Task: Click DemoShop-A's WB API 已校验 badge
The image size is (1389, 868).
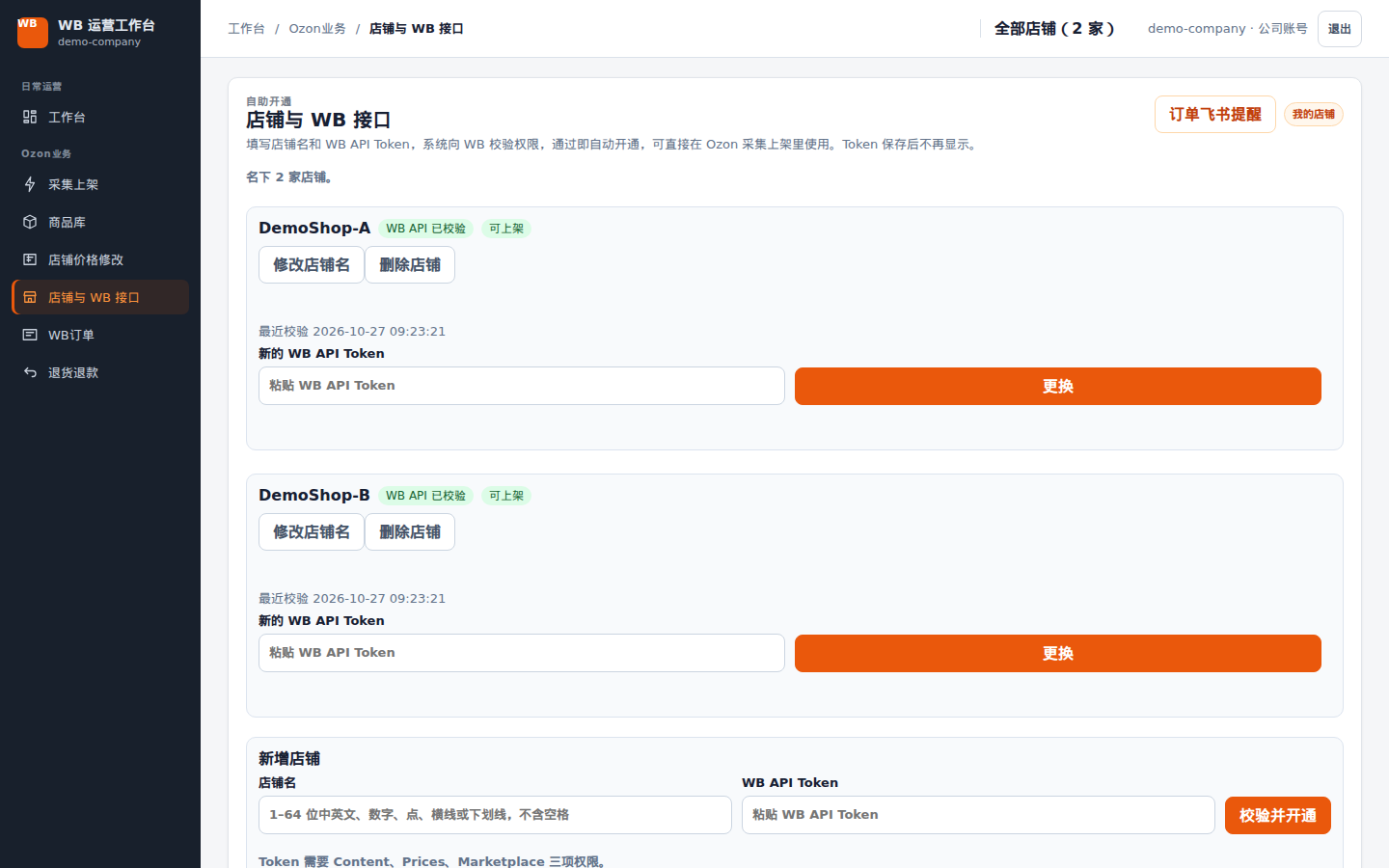Action: [425, 229]
